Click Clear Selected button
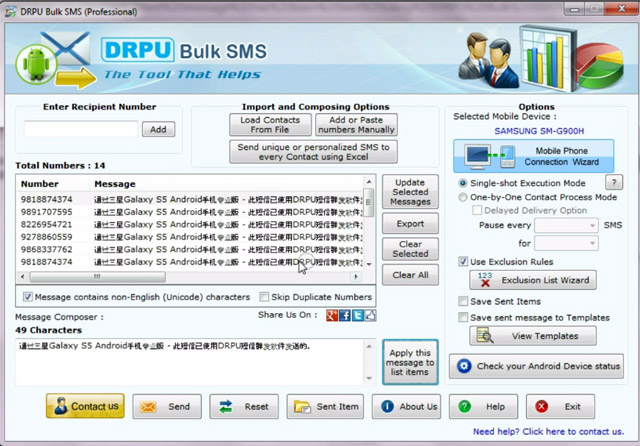Viewport: 640px width, 446px height. pos(410,249)
